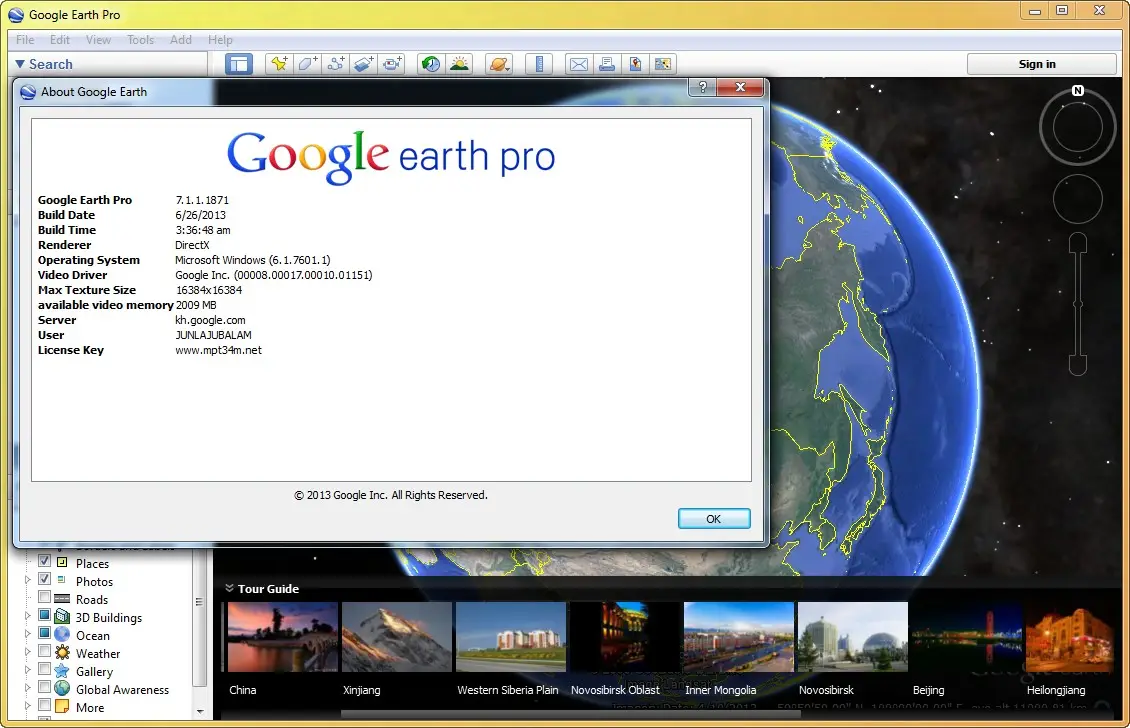Click the Ocean layer globe icon

pyautogui.click(x=63, y=635)
